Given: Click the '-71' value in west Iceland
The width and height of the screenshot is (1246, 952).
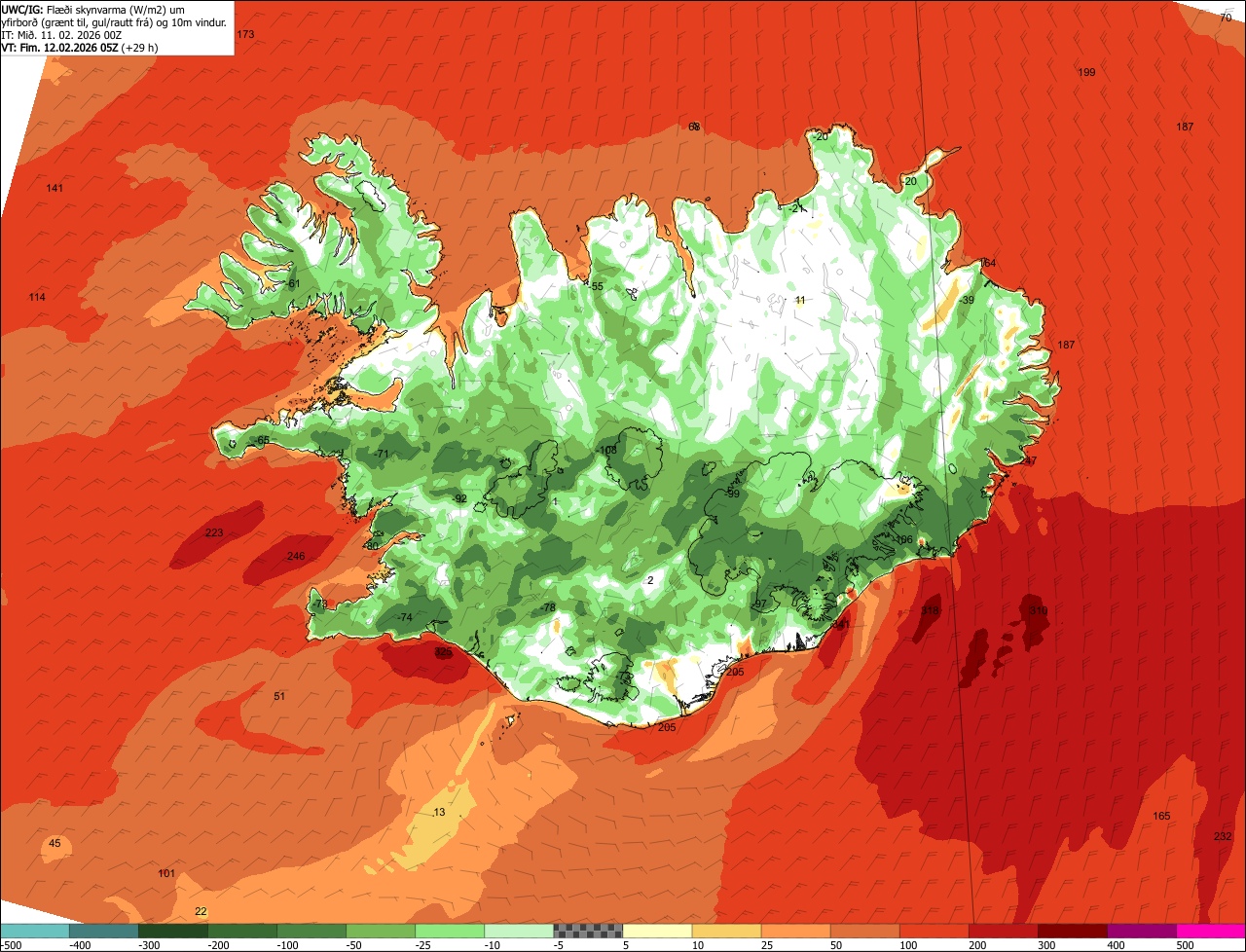Looking at the screenshot, I should point(381,454).
